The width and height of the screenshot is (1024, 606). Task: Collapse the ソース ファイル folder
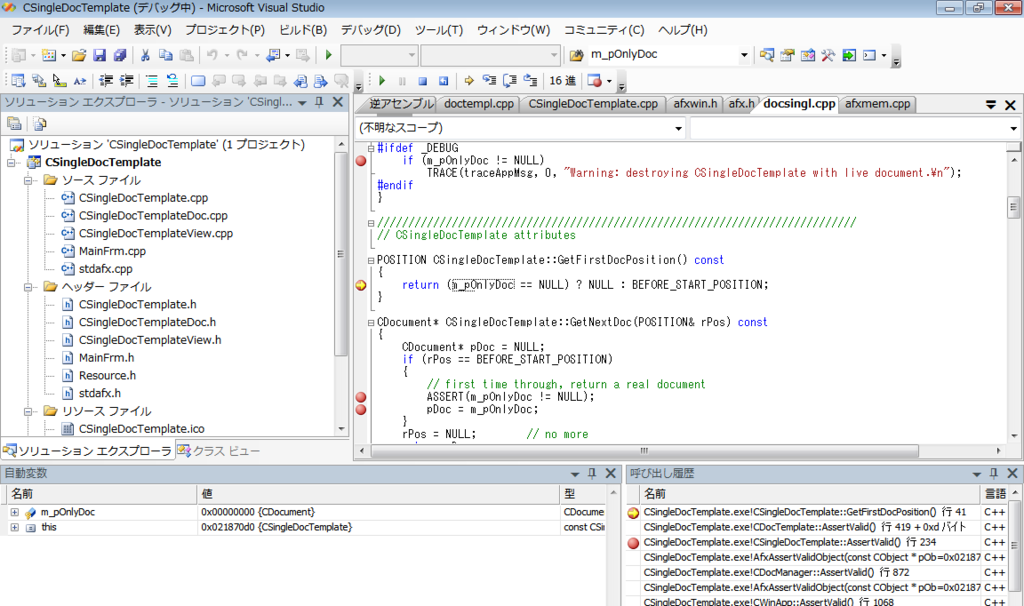28,180
